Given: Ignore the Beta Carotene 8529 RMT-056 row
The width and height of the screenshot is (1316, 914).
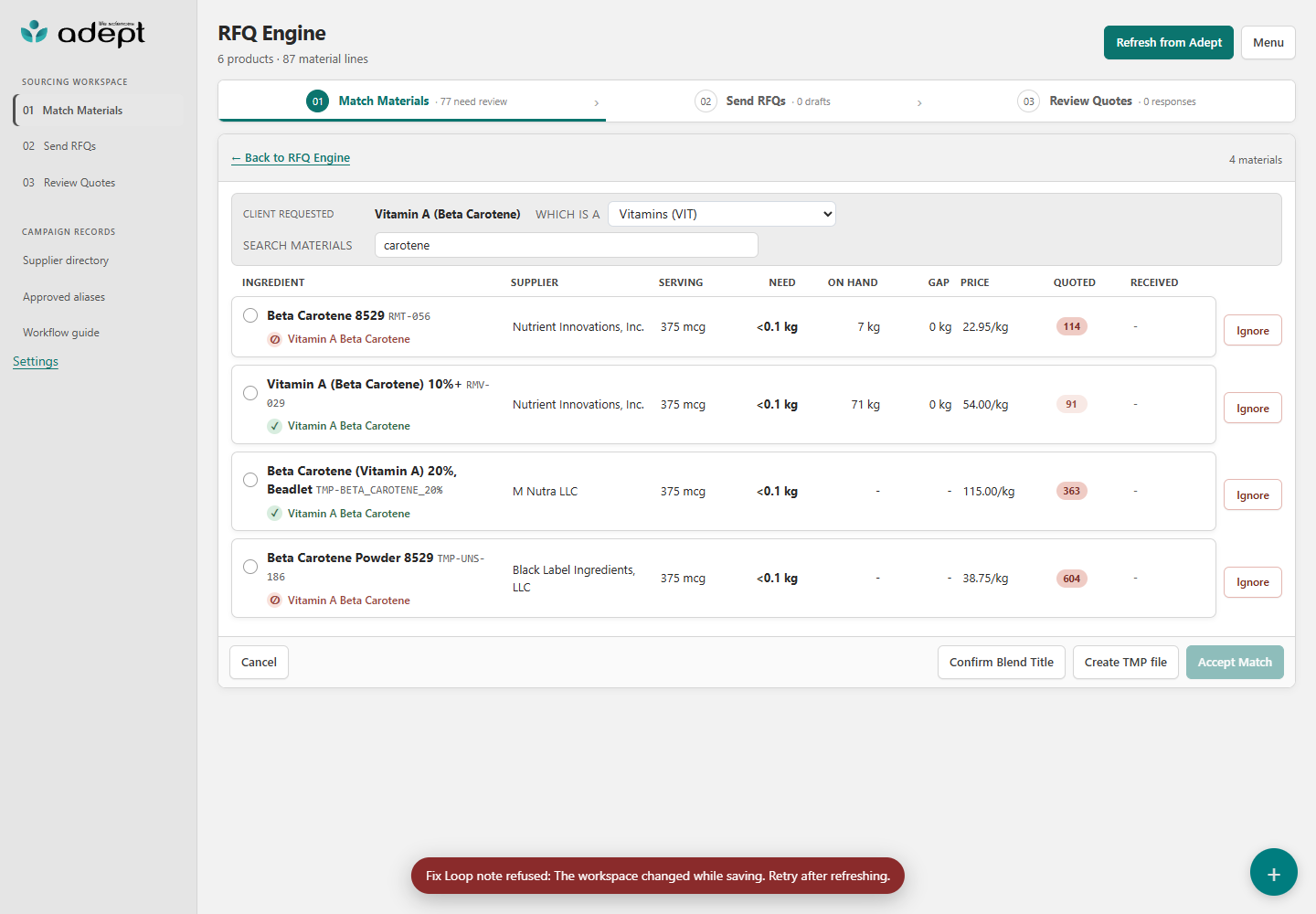Looking at the screenshot, I should pos(1253,331).
